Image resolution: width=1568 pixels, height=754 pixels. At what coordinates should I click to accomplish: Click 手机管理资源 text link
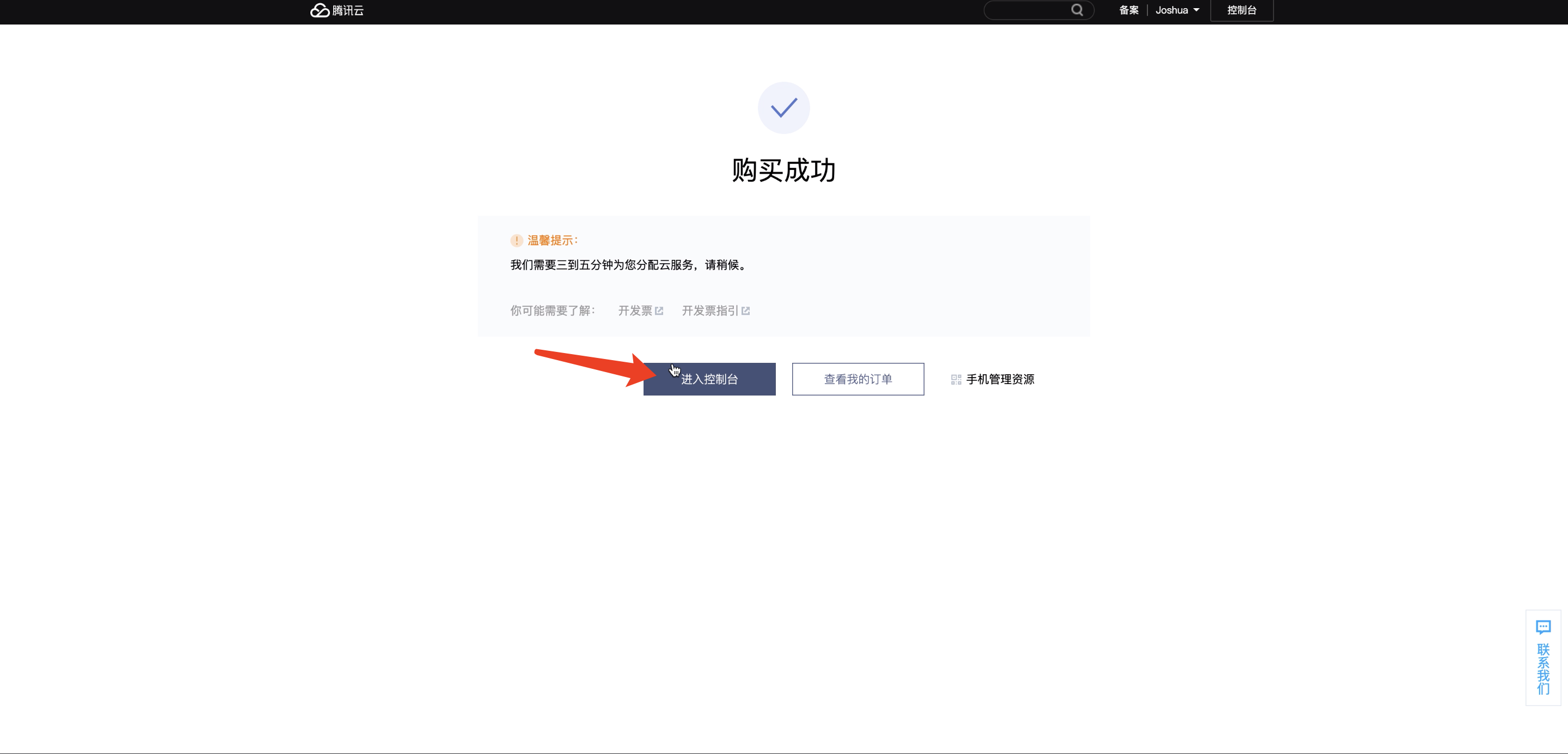tap(1000, 379)
